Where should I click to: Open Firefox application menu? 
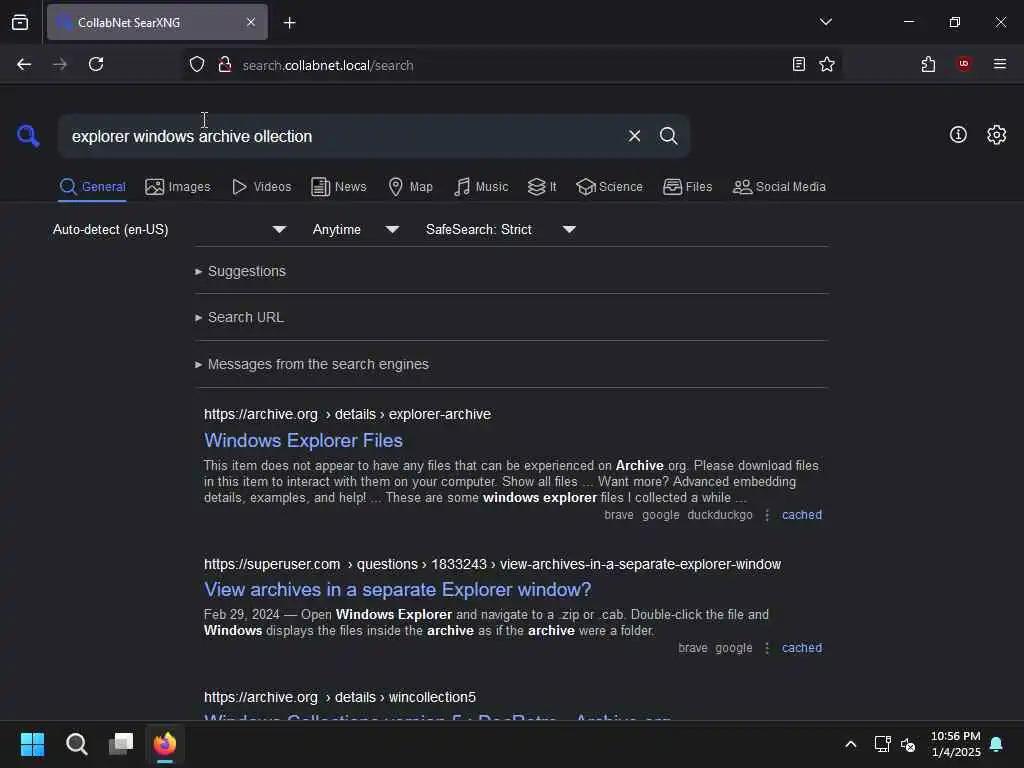(x=999, y=63)
